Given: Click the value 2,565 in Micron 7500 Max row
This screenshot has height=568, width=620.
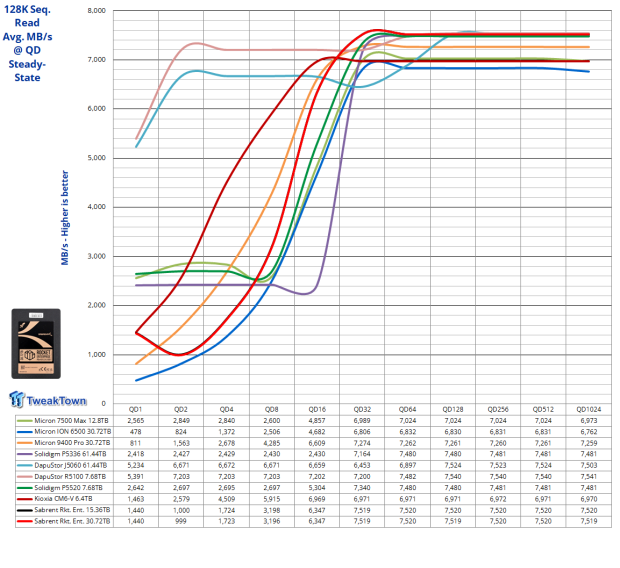Looking at the screenshot, I should 136,421.
